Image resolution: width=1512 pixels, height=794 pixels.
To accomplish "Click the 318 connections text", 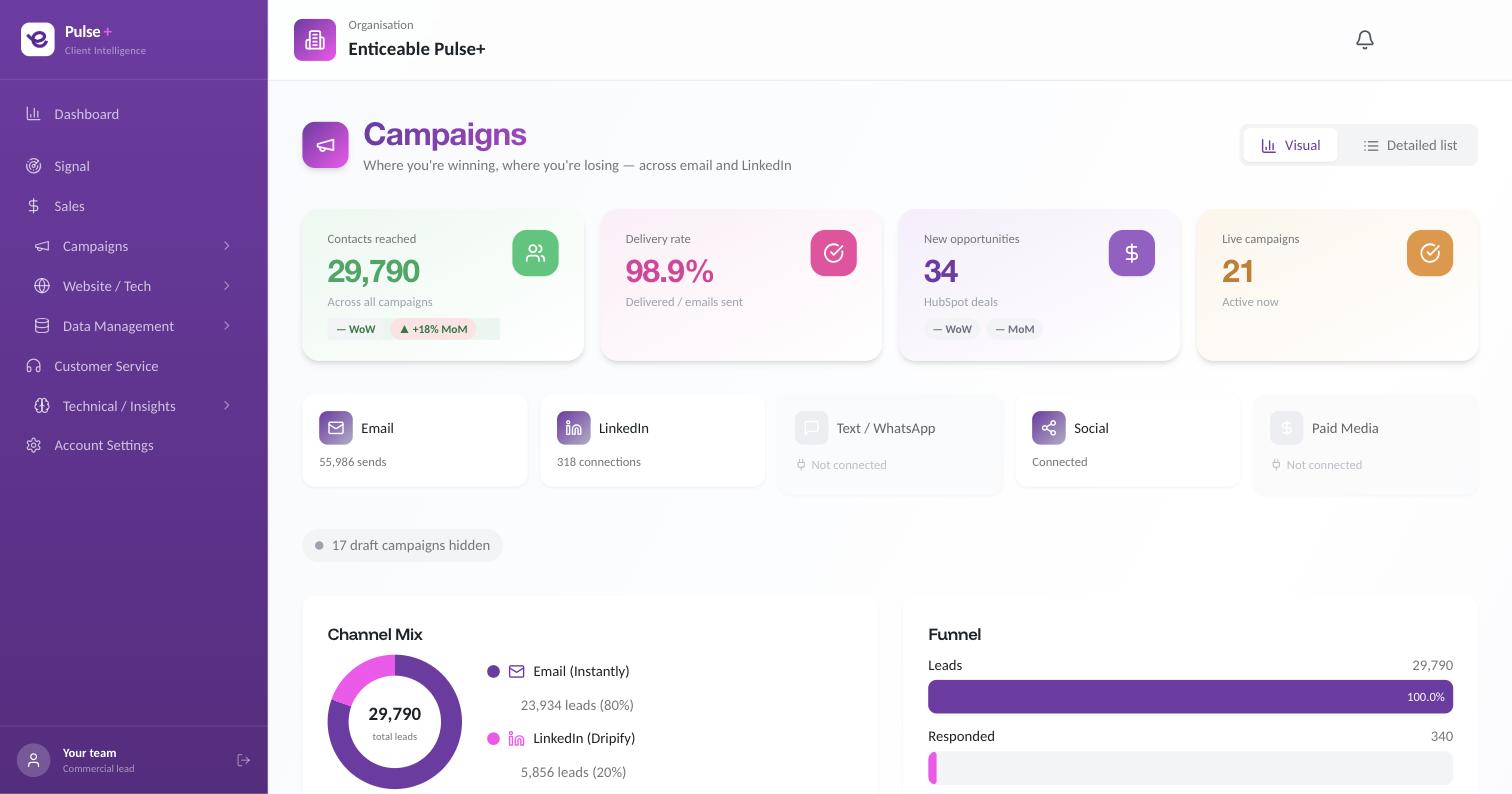I will (x=599, y=462).
